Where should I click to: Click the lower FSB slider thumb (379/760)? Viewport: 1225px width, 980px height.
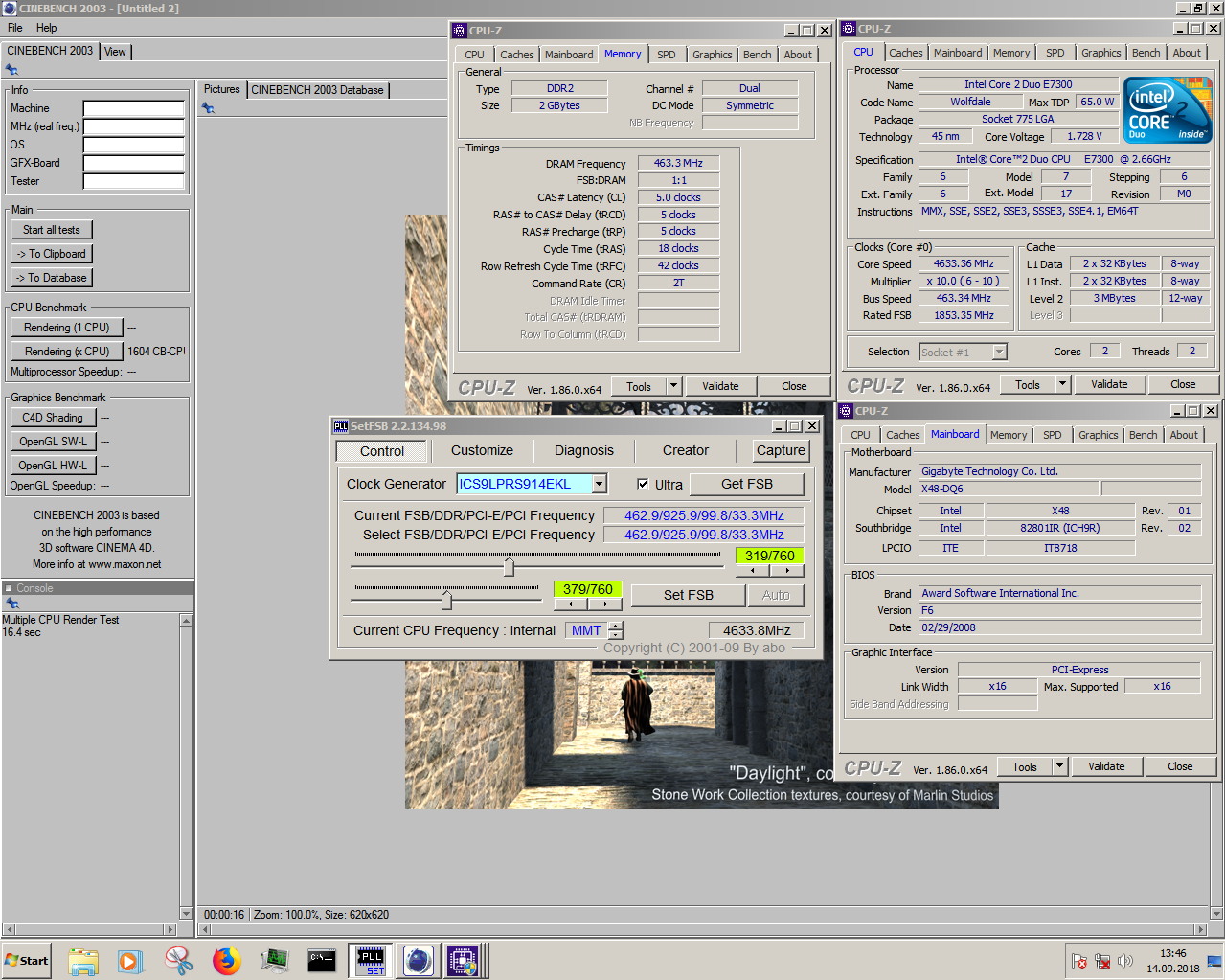(446, 601)
